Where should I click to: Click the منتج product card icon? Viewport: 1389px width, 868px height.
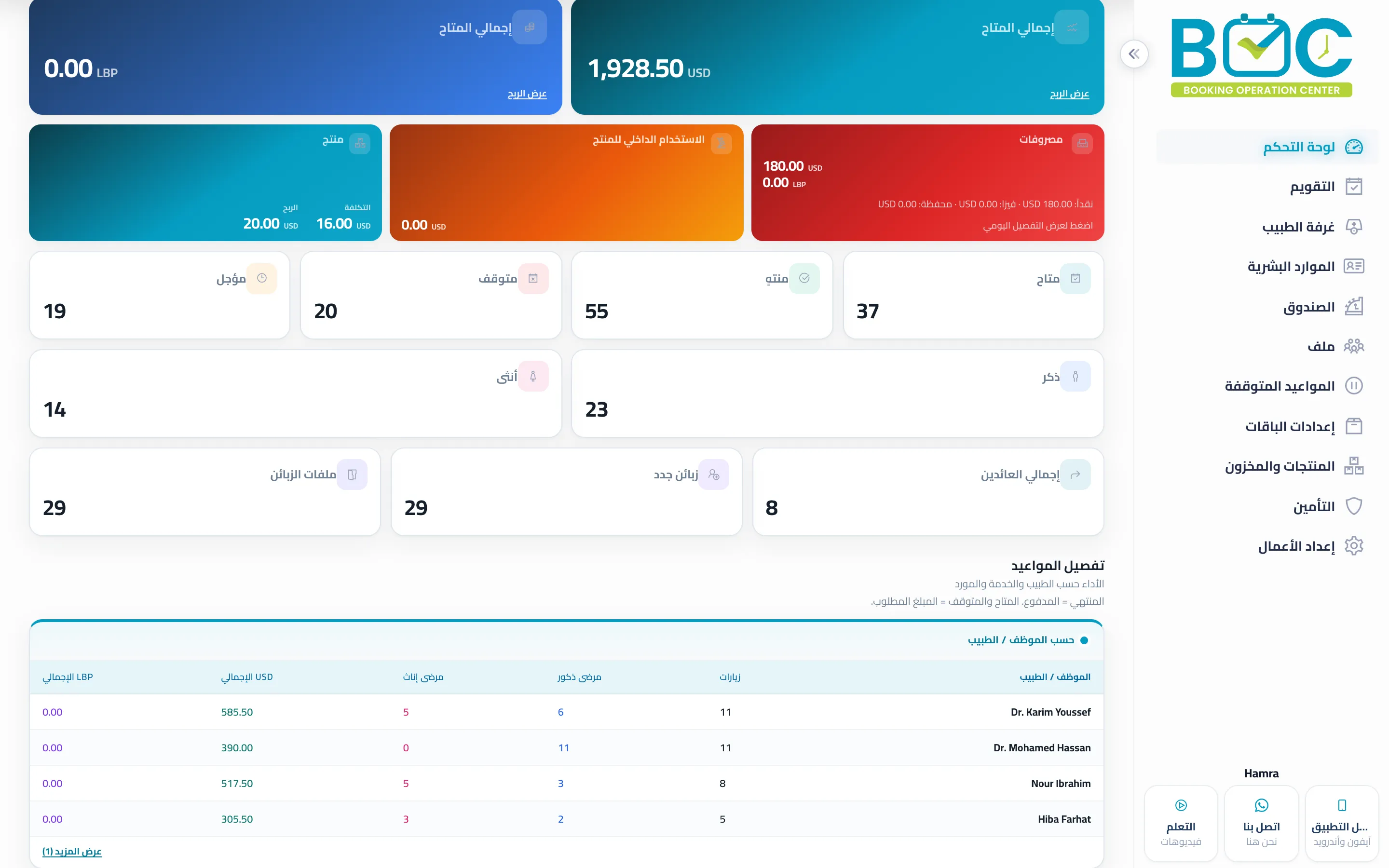(x=360, y=144)
